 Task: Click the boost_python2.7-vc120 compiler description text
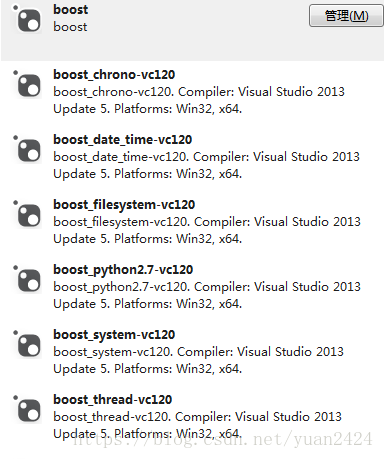pos(207,295)
